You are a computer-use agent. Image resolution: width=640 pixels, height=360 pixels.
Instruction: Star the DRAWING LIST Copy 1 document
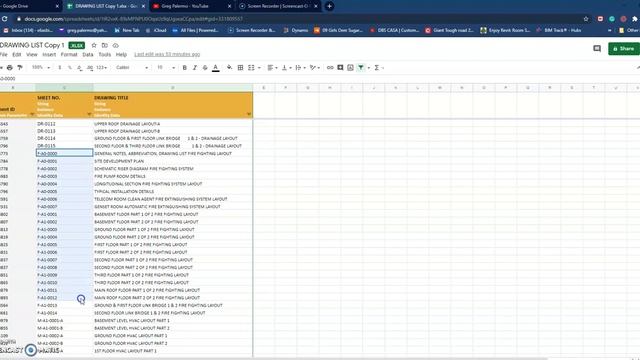[94, 45]
